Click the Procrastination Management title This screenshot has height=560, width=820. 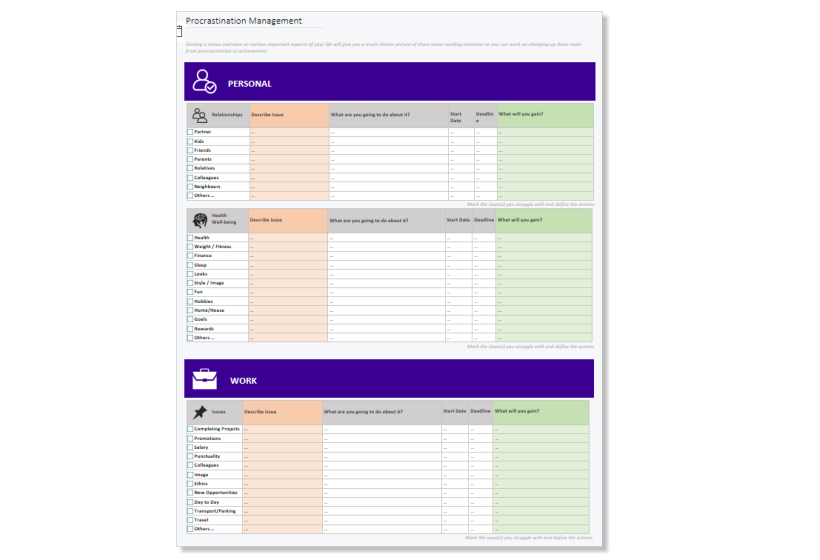point(244,21)
